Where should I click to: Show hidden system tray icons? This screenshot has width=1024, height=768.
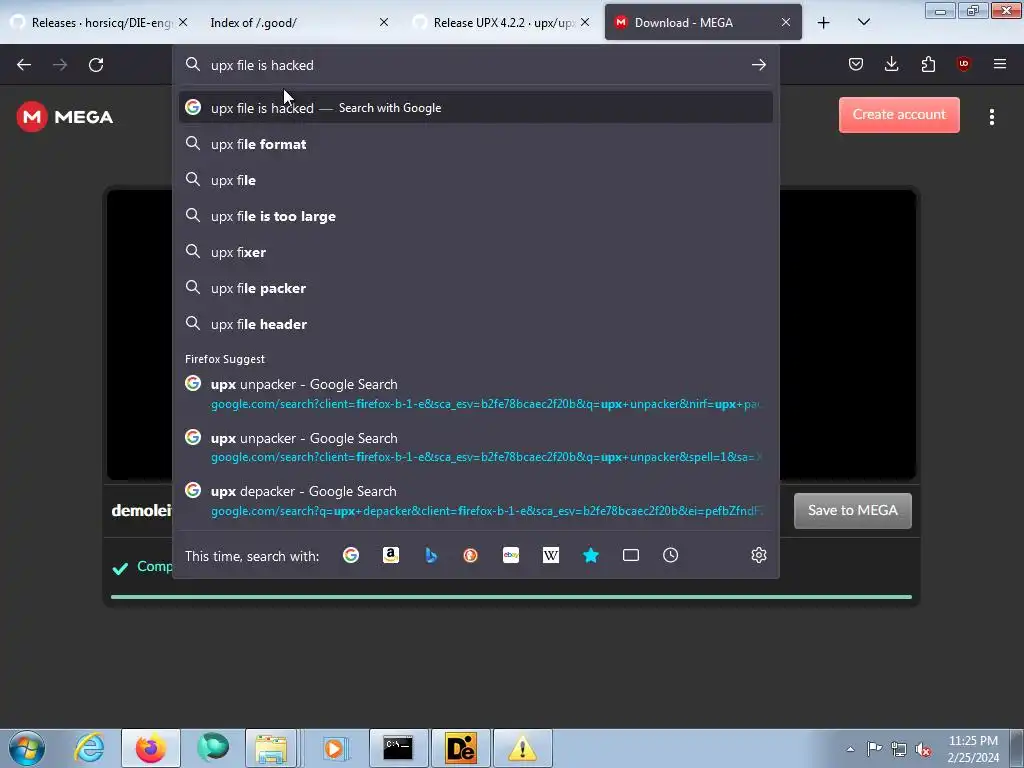(x=850, y=749)
